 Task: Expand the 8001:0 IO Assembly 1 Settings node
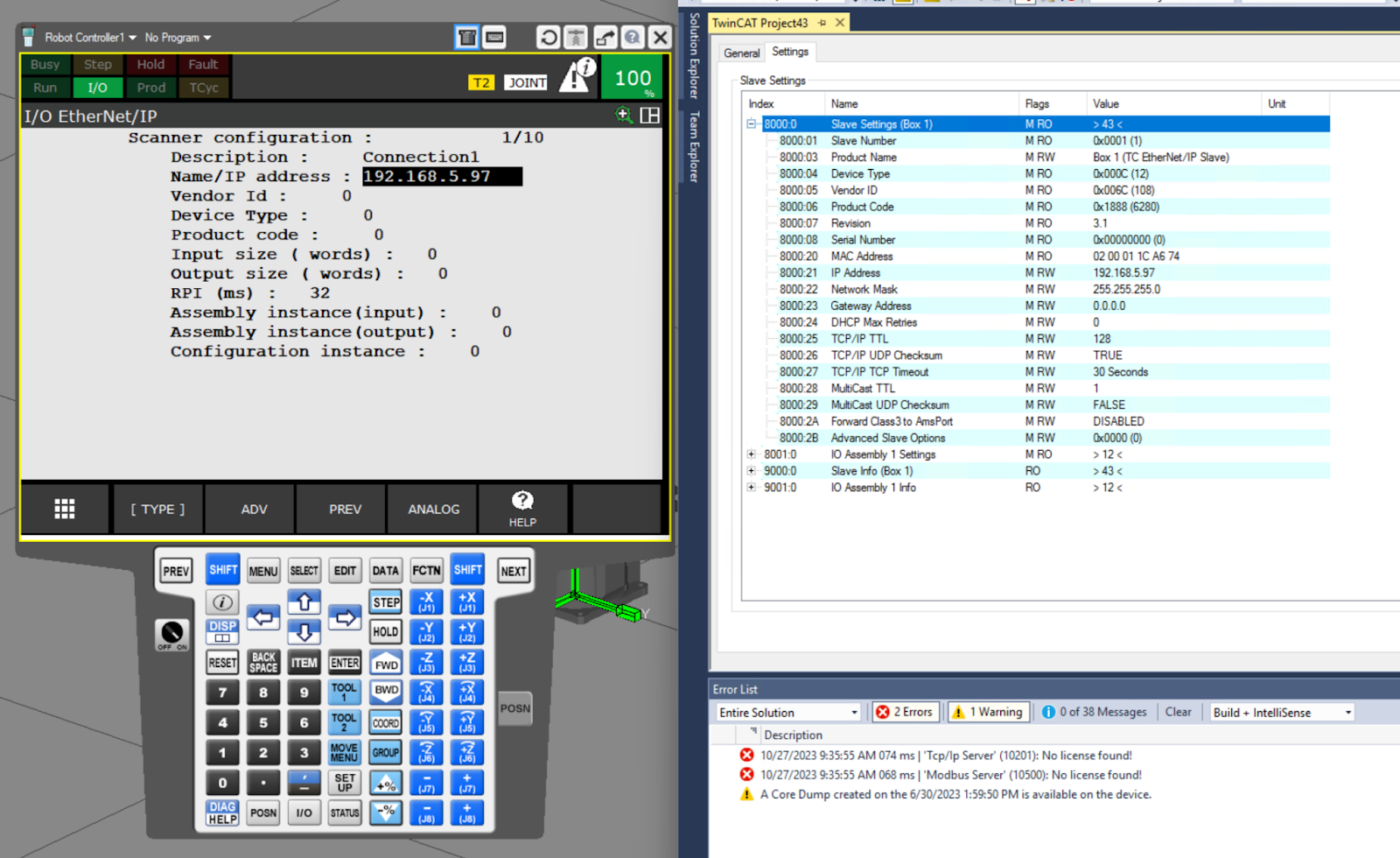tap(751, 454)
